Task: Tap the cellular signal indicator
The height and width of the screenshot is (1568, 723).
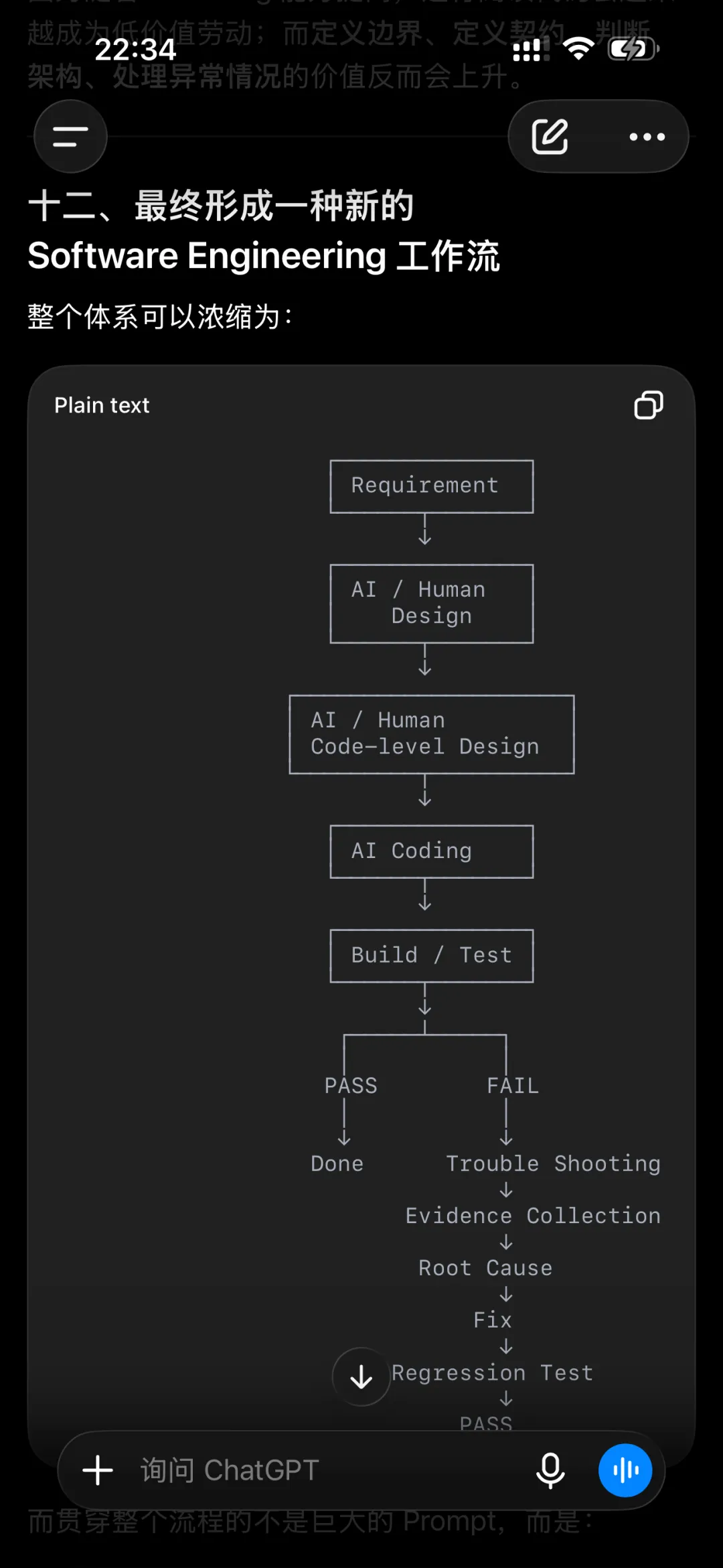Action: (531, 49)
